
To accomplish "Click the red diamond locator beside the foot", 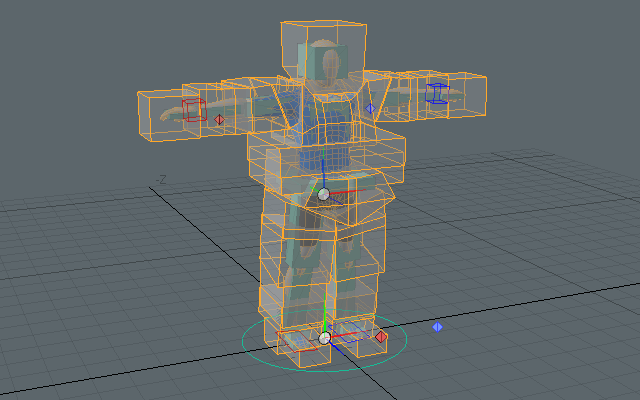I will (381, 337).
